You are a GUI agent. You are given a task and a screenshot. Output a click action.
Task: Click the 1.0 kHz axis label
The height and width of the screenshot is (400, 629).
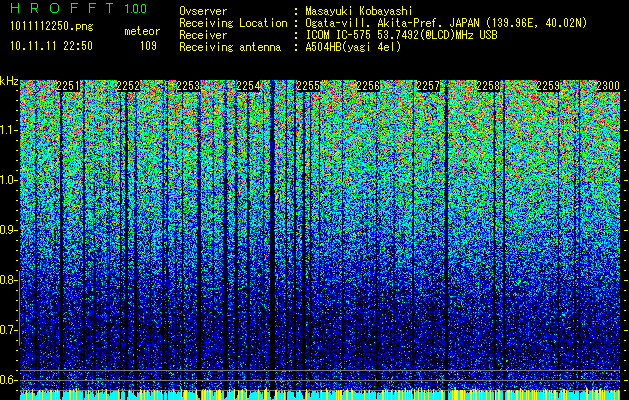click(x=8, y=180)
